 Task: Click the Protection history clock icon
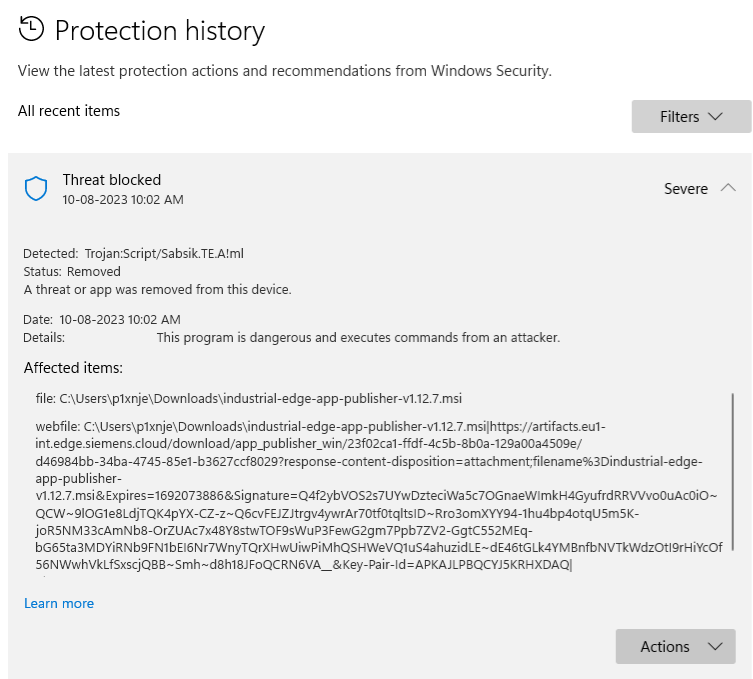tap(32, 30)
